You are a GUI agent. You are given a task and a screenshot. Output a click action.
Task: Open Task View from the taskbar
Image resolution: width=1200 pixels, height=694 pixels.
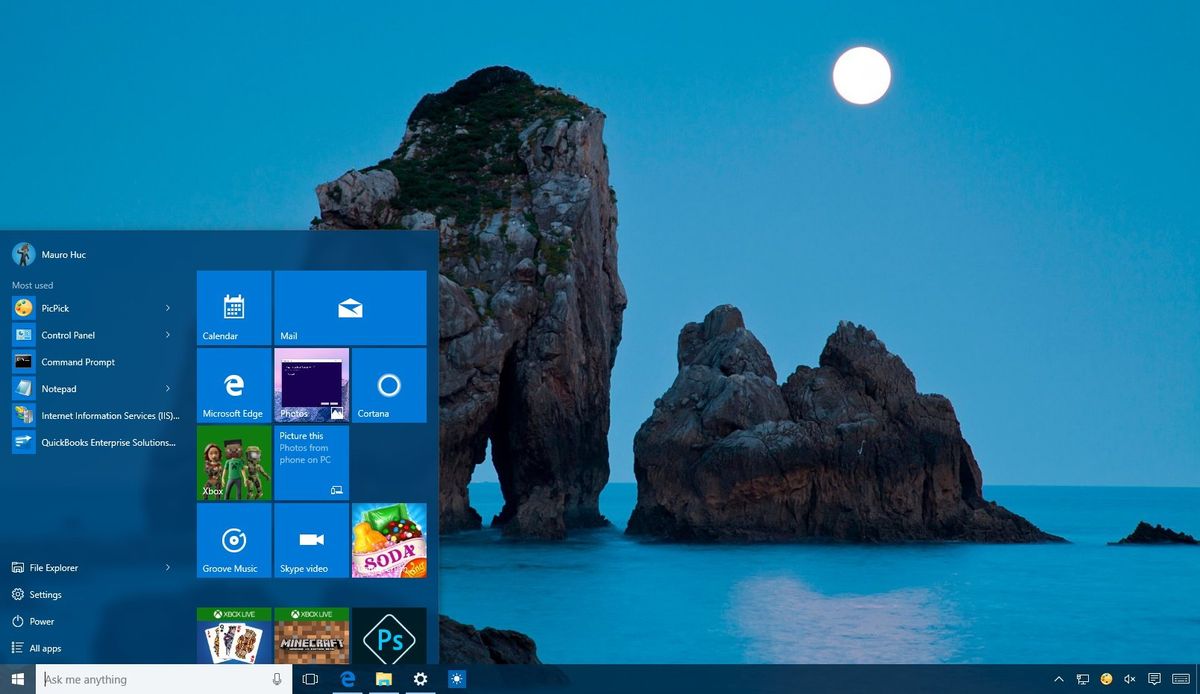point(310,679)
